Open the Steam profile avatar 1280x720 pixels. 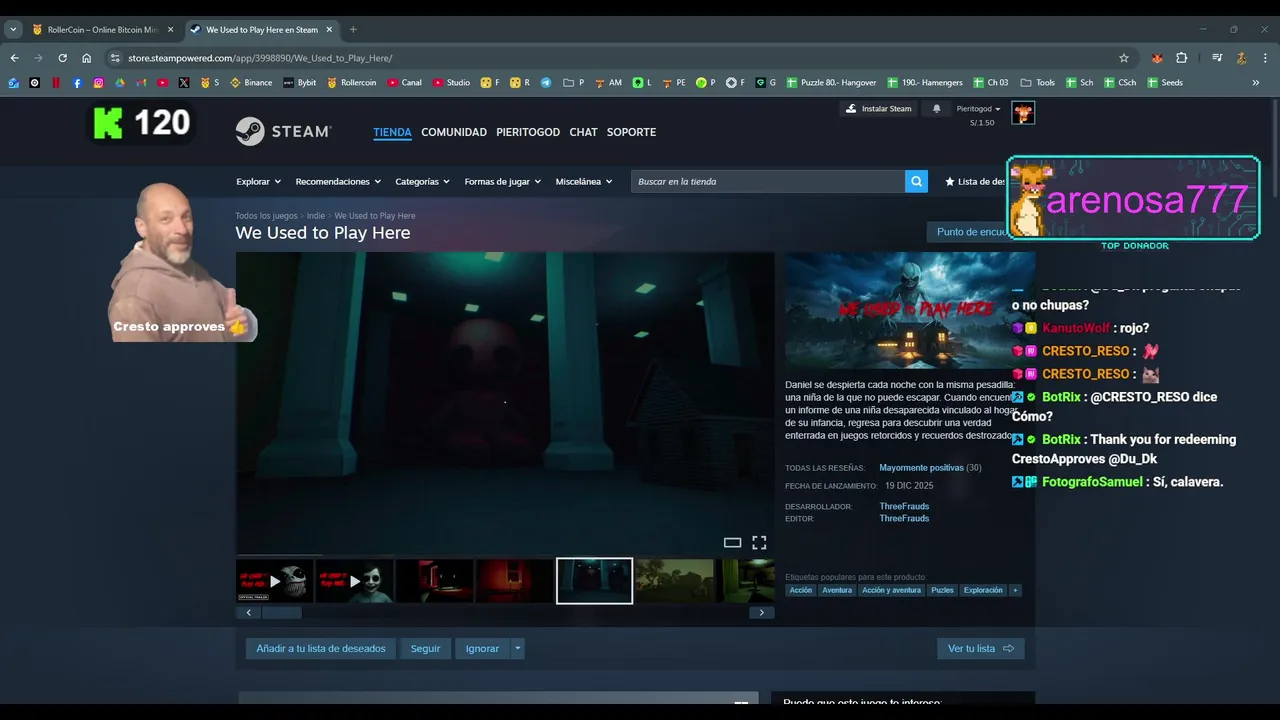pyautogui.click(x=1022, y=113)
